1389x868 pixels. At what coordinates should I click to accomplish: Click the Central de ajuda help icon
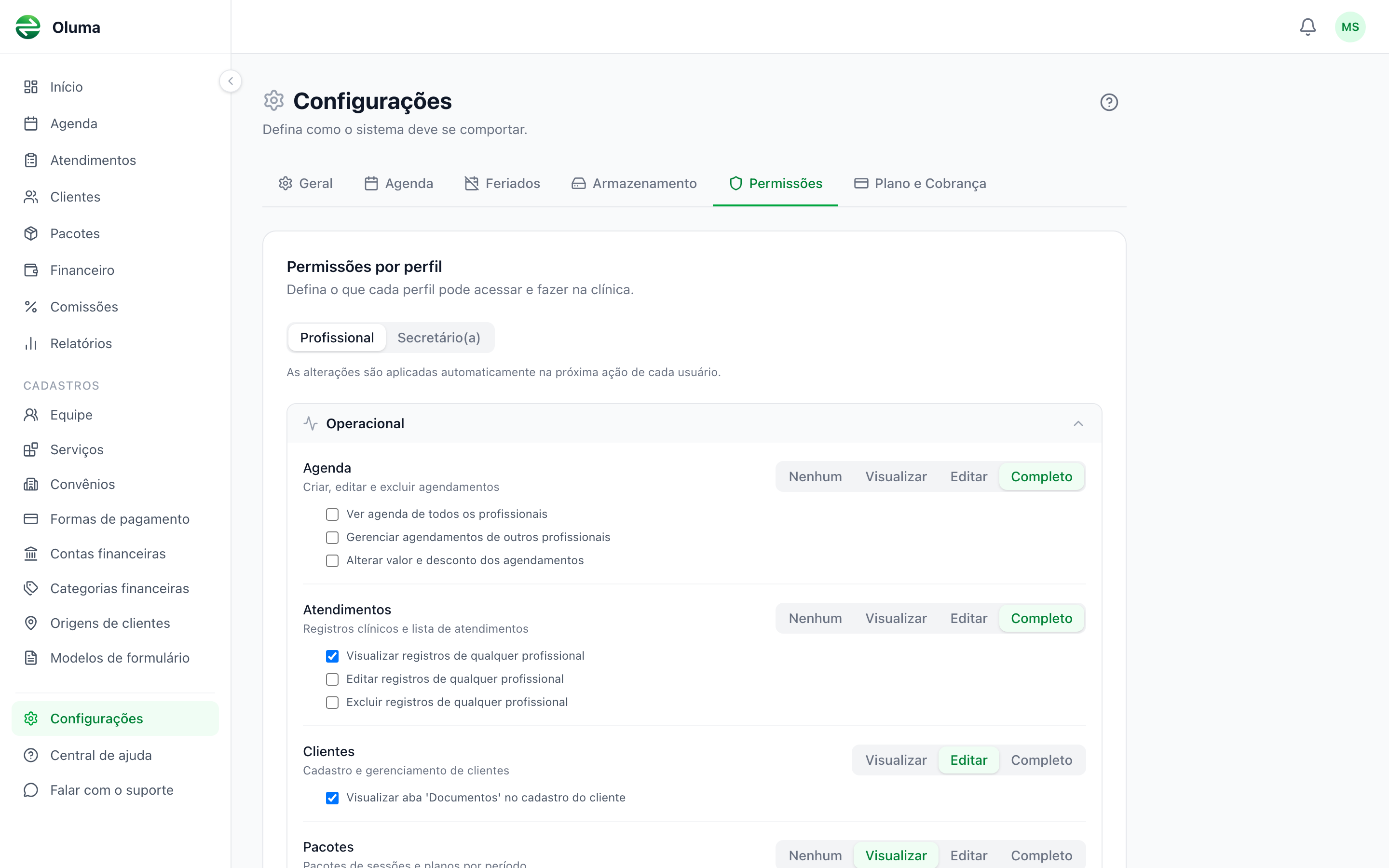(31, 756)
